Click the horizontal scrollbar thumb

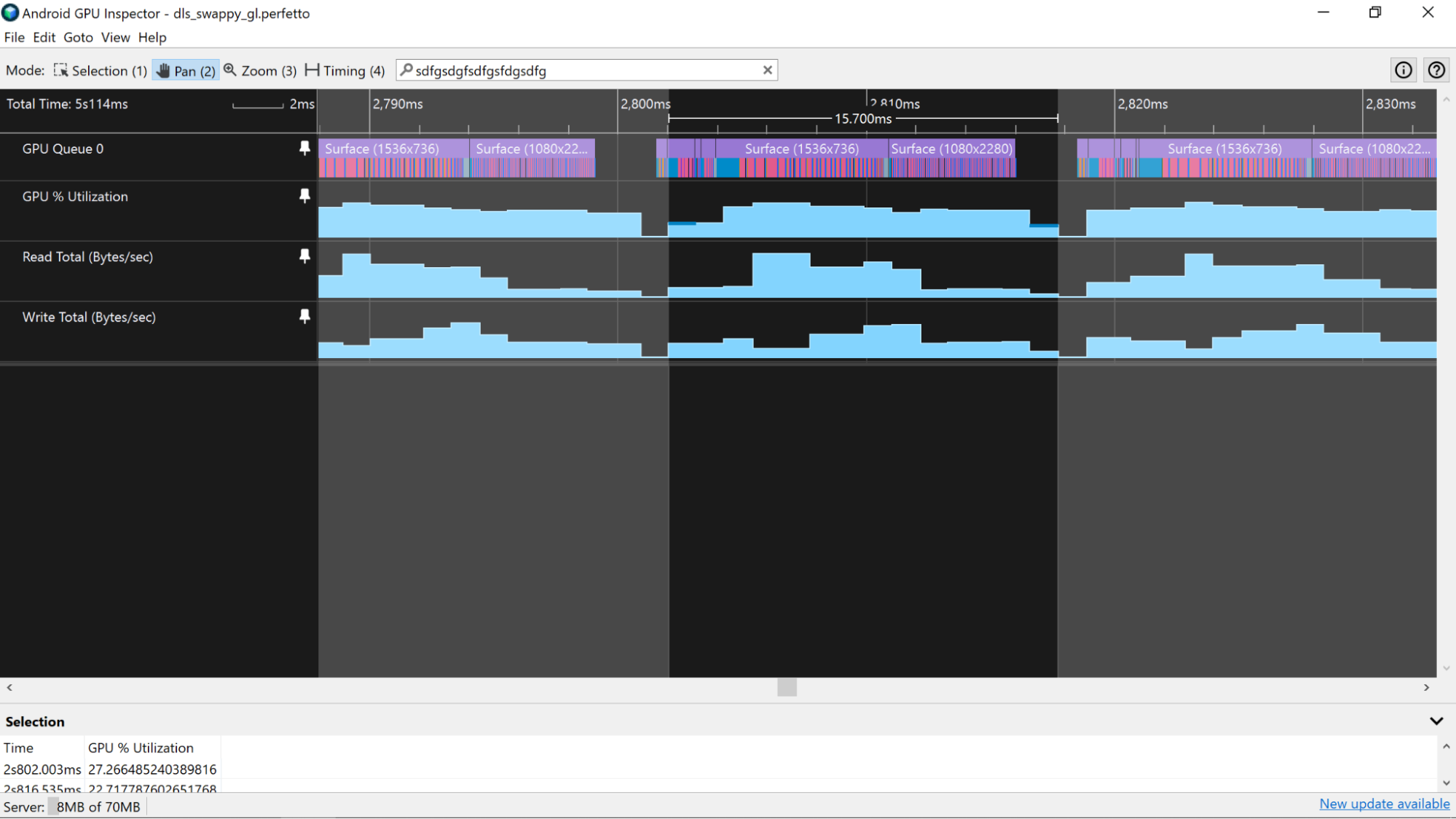coord(787,687)
